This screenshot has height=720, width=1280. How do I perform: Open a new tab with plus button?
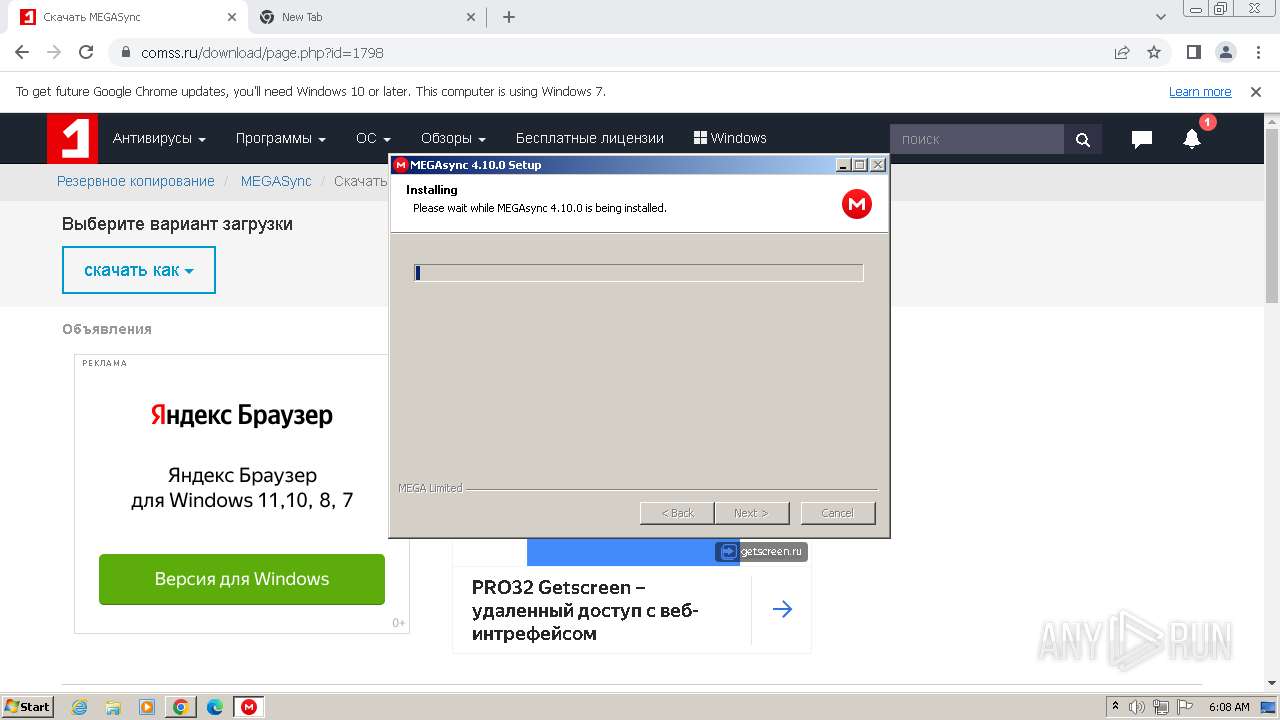(509, 17)
